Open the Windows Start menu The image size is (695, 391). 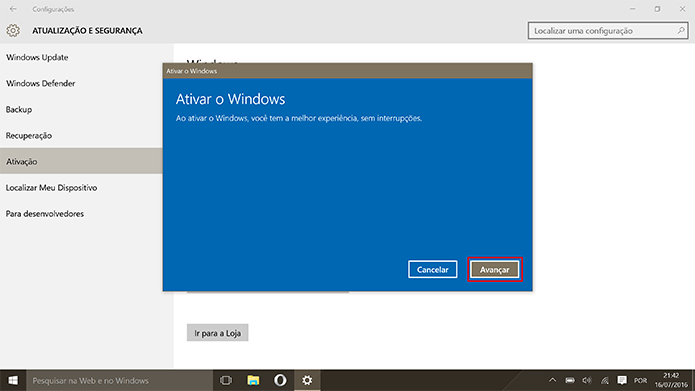coord(13,380)
